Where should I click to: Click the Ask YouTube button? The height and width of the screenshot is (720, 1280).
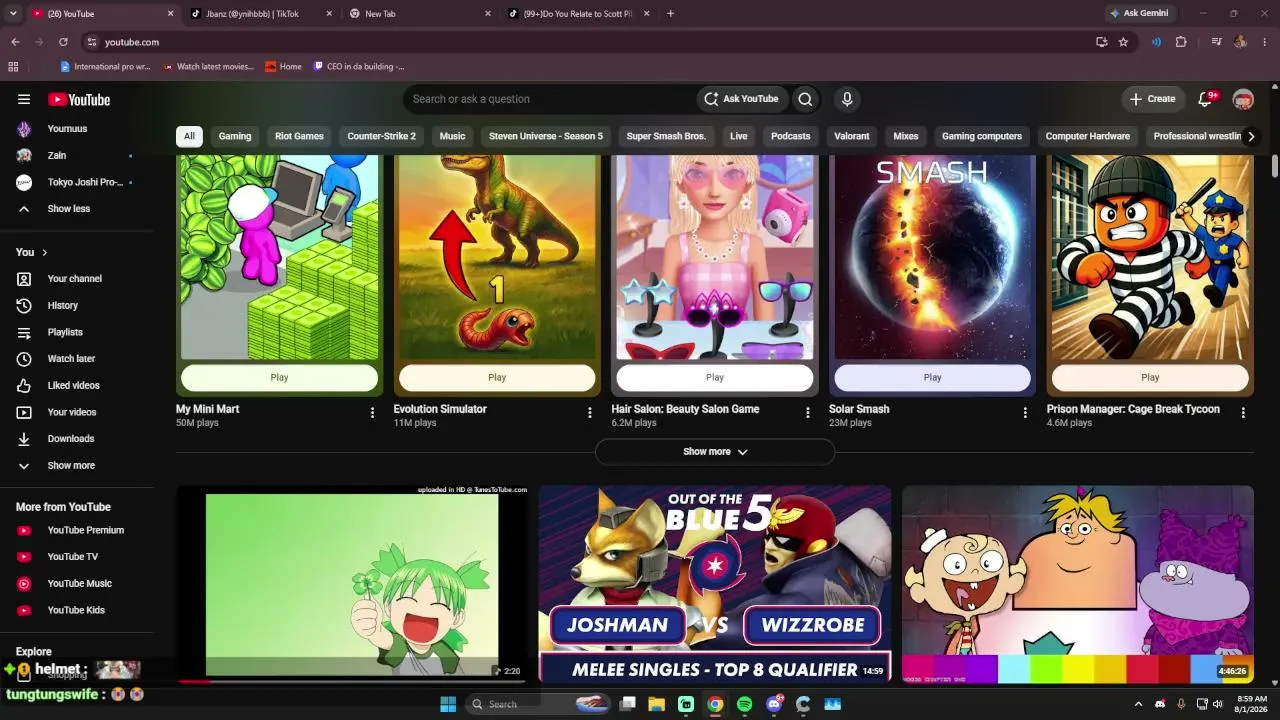click(x=741, y=99)
